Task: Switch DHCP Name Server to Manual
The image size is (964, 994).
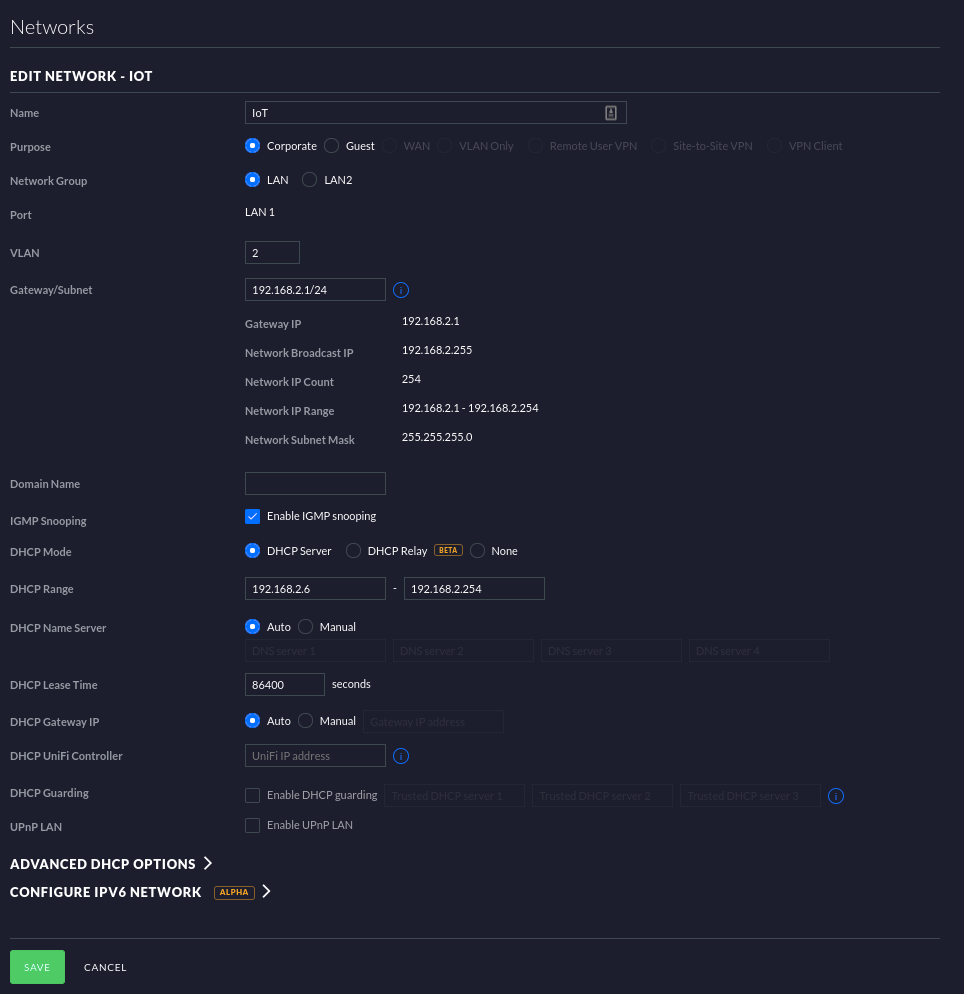Action: 306,627
